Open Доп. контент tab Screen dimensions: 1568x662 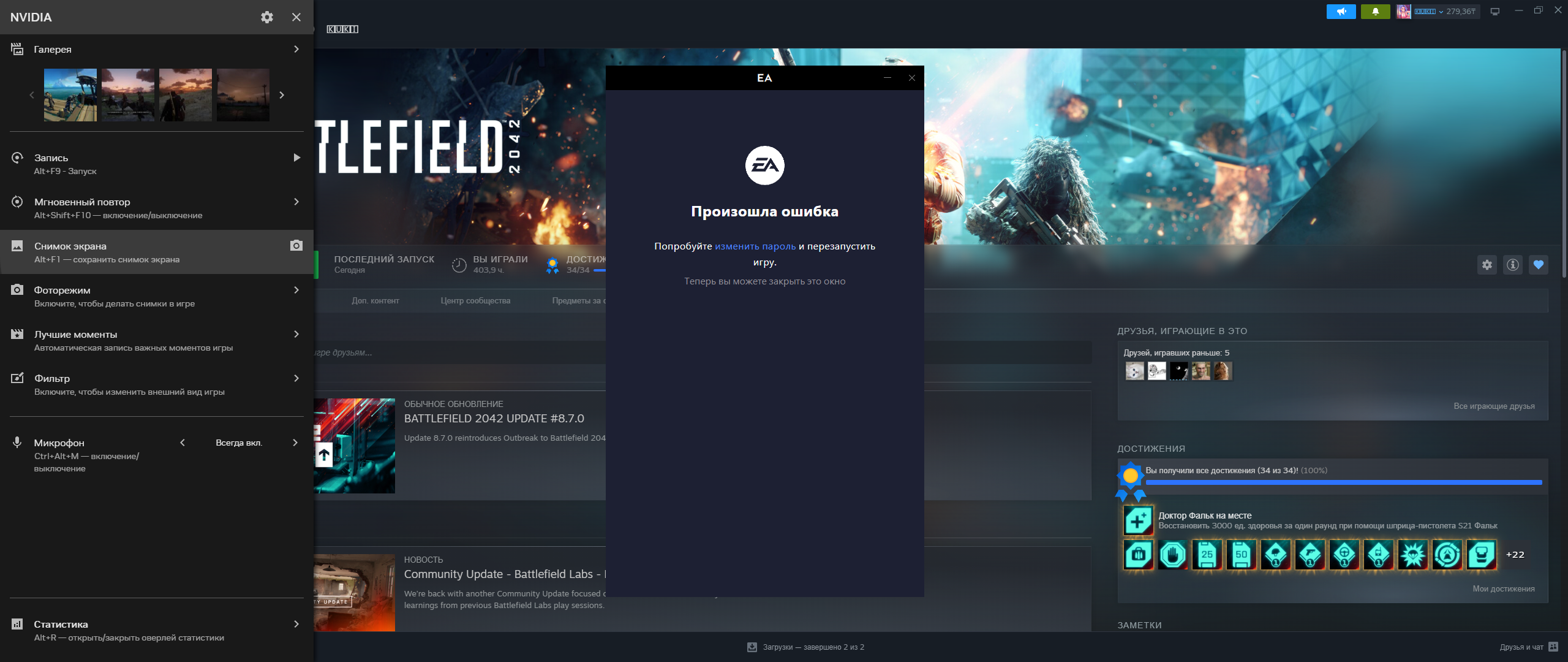pyautogui.click(x=375, y=301)
